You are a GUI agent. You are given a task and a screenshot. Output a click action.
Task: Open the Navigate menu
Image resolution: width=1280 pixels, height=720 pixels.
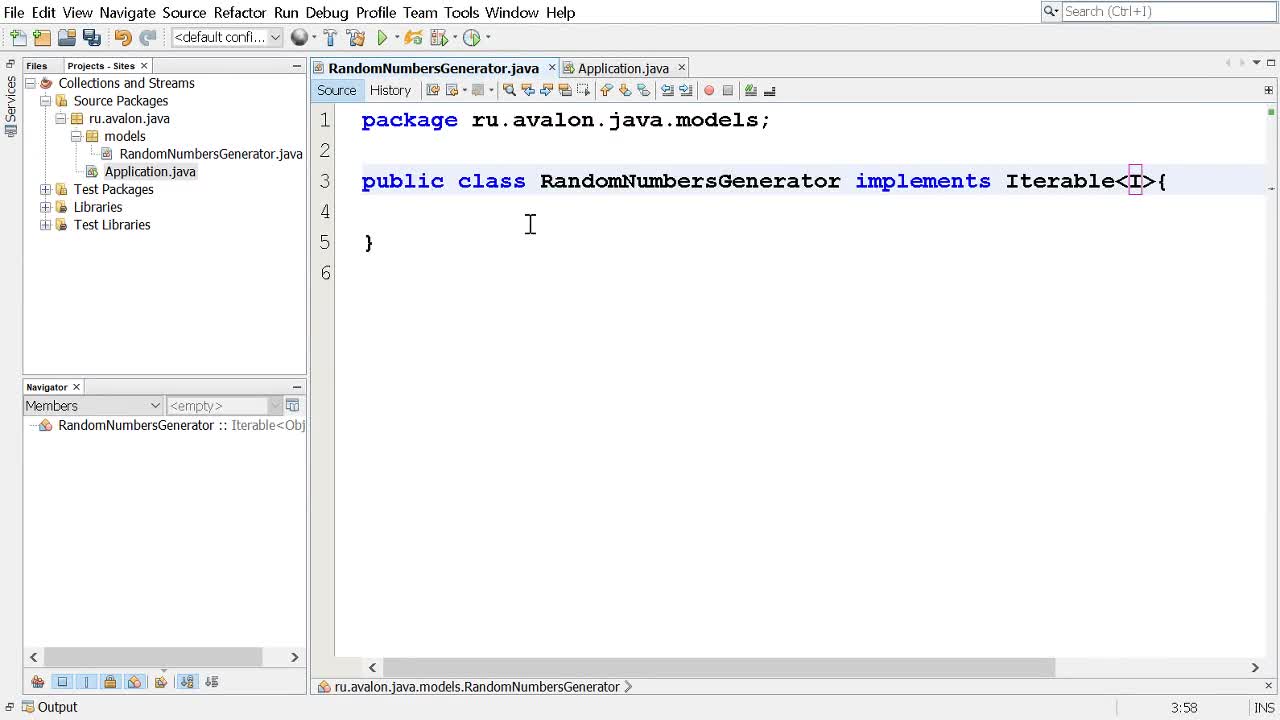tap(127, 12)
